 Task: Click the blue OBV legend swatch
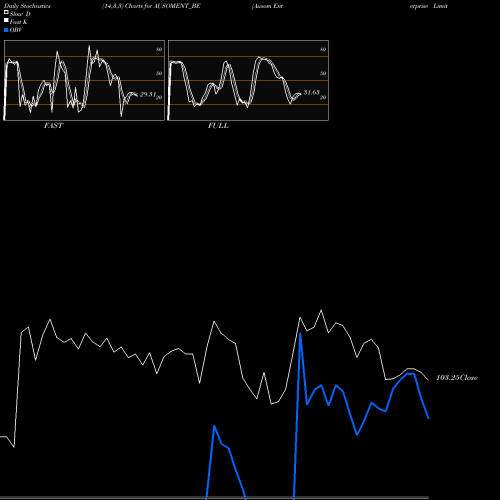(x=6, y=30)
